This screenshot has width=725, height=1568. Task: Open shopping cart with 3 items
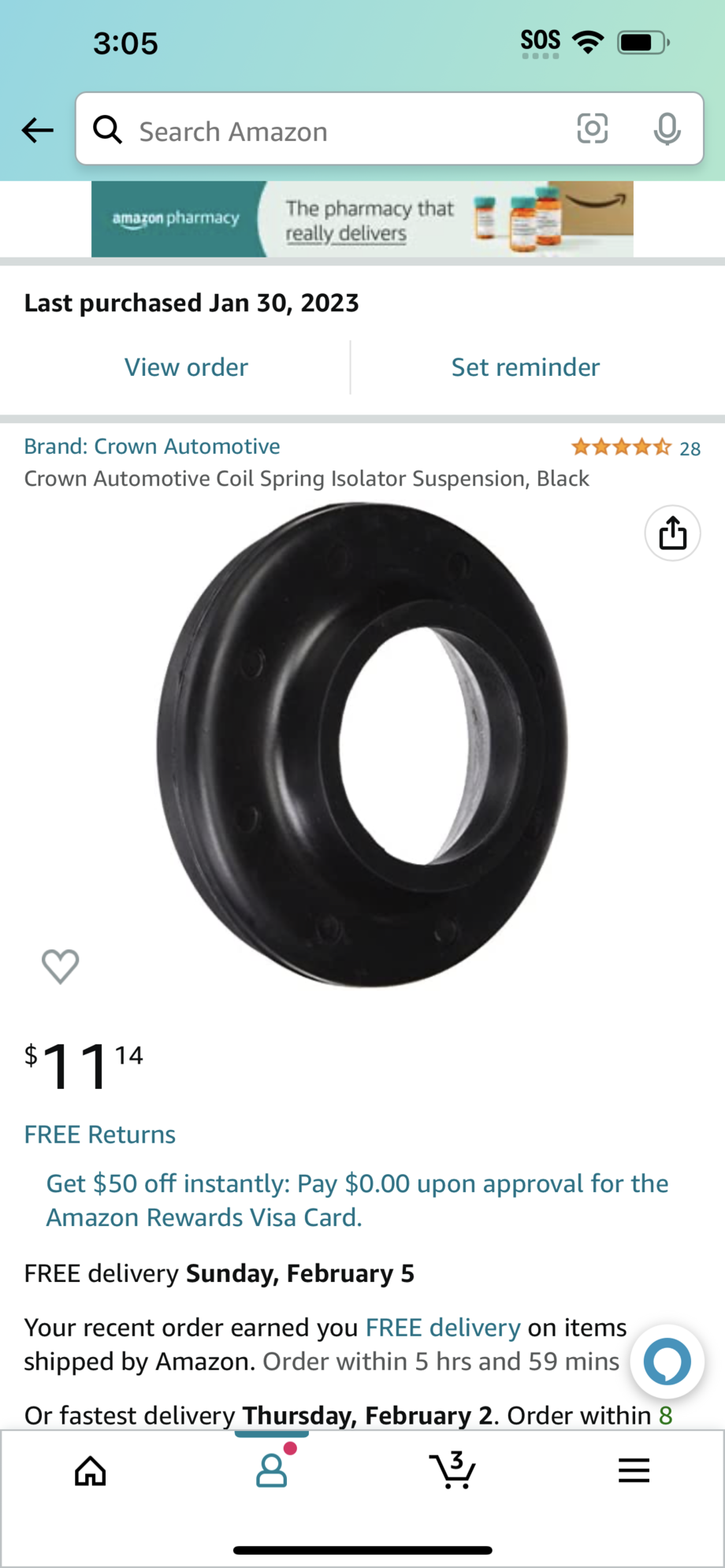click(x=452, y=1470)
